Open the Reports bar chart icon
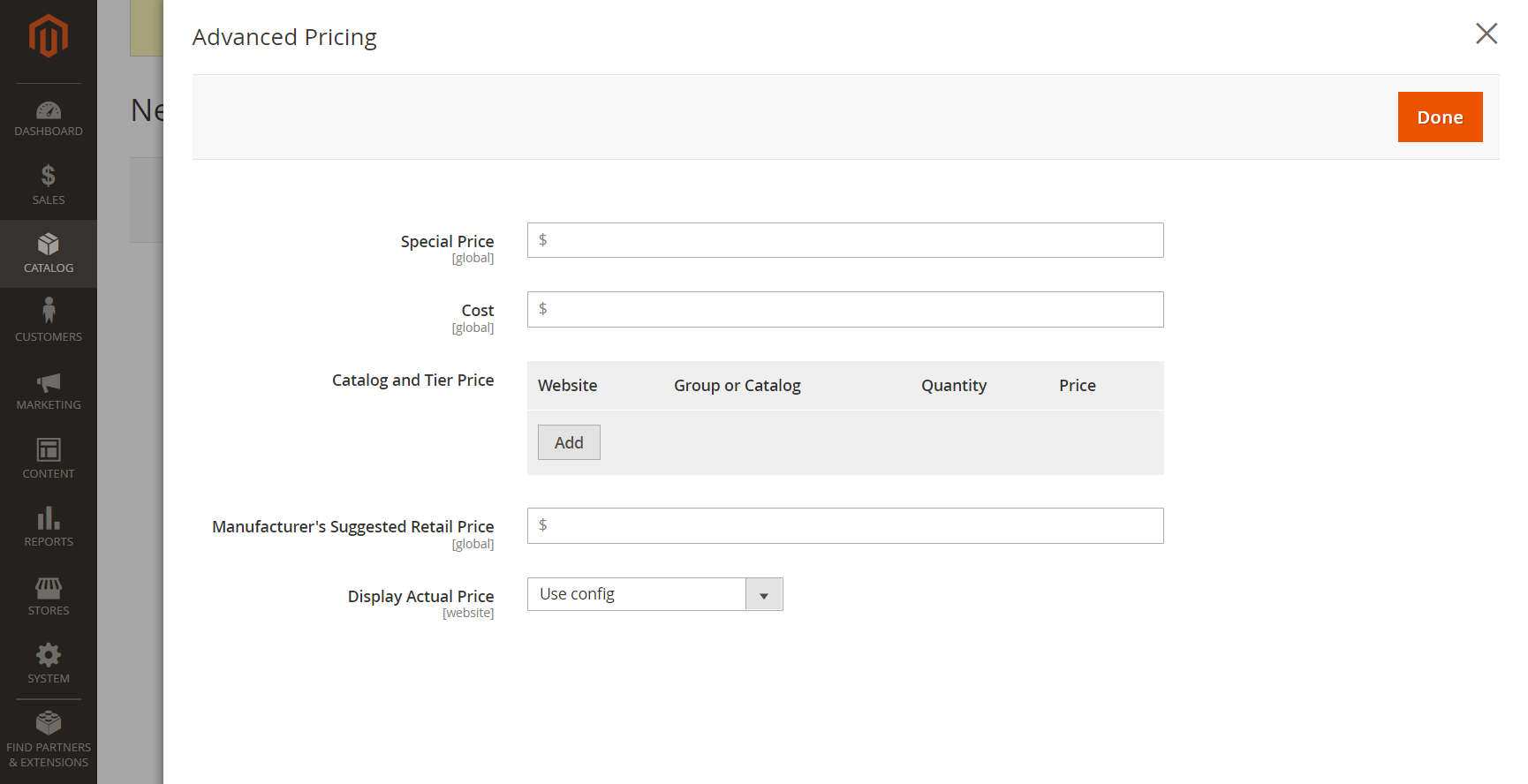 [49, 518]
